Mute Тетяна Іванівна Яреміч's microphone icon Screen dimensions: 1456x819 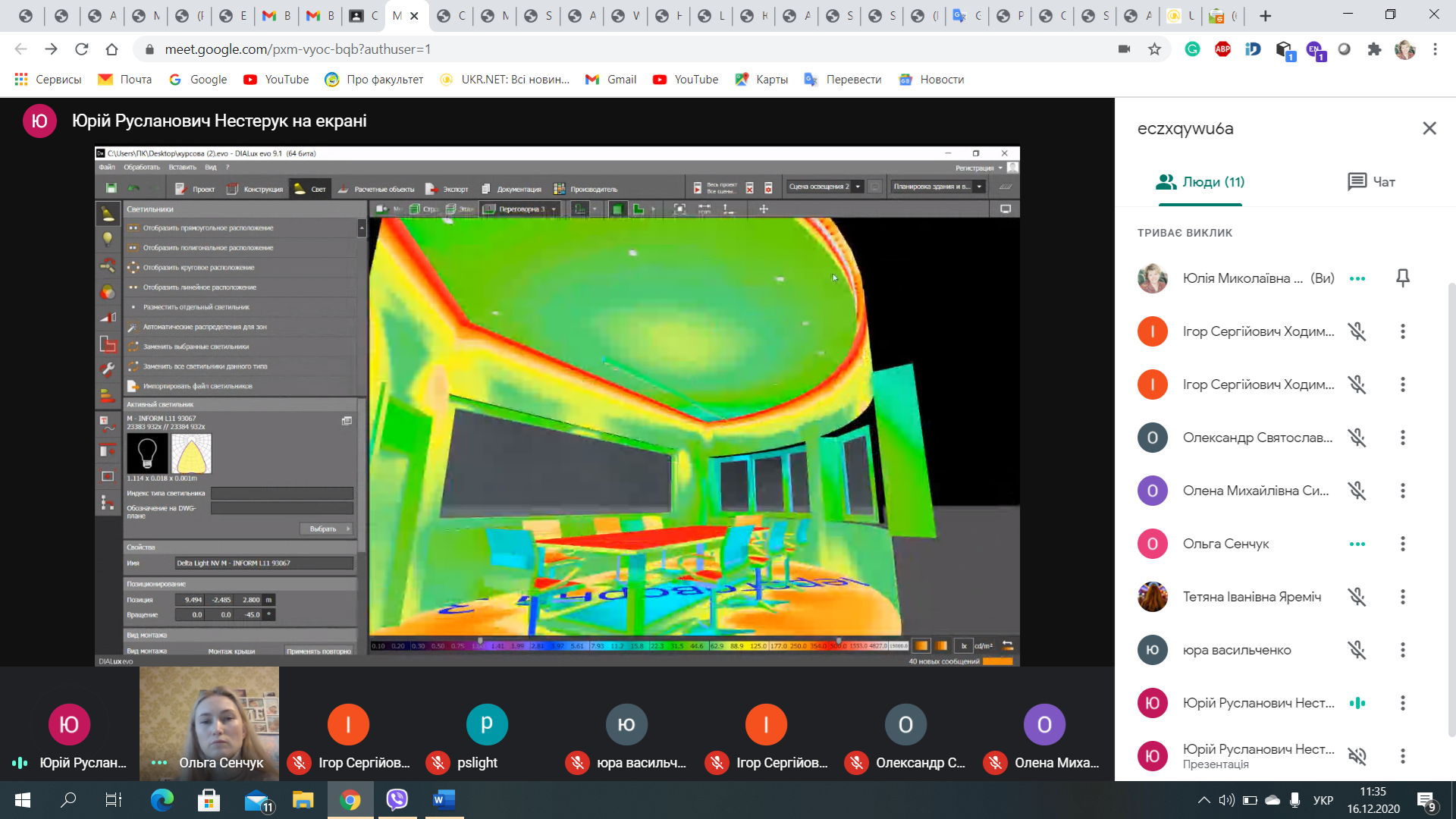click(x=1357, y=597)
